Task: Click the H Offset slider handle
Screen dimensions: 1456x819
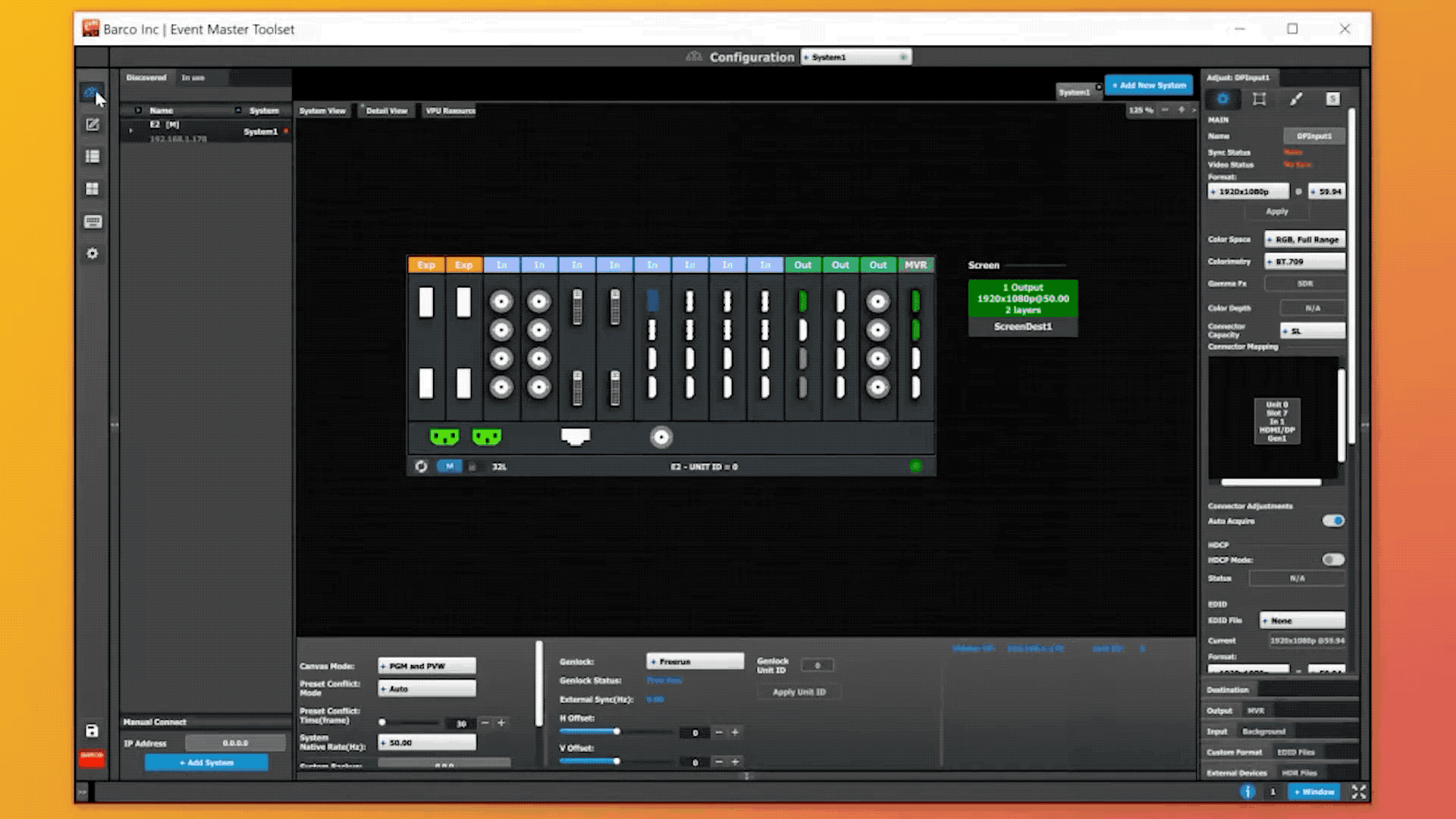Action: pos(617,732)
